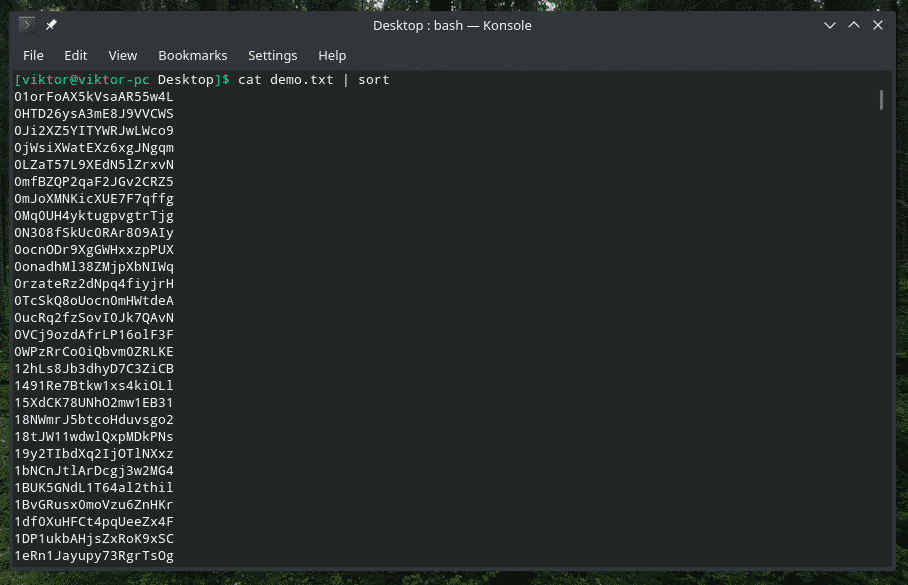Image resolution: width=908 pixels, height=585 pixels.
Task: Open the File menu
Action: (x=33, y=55)
